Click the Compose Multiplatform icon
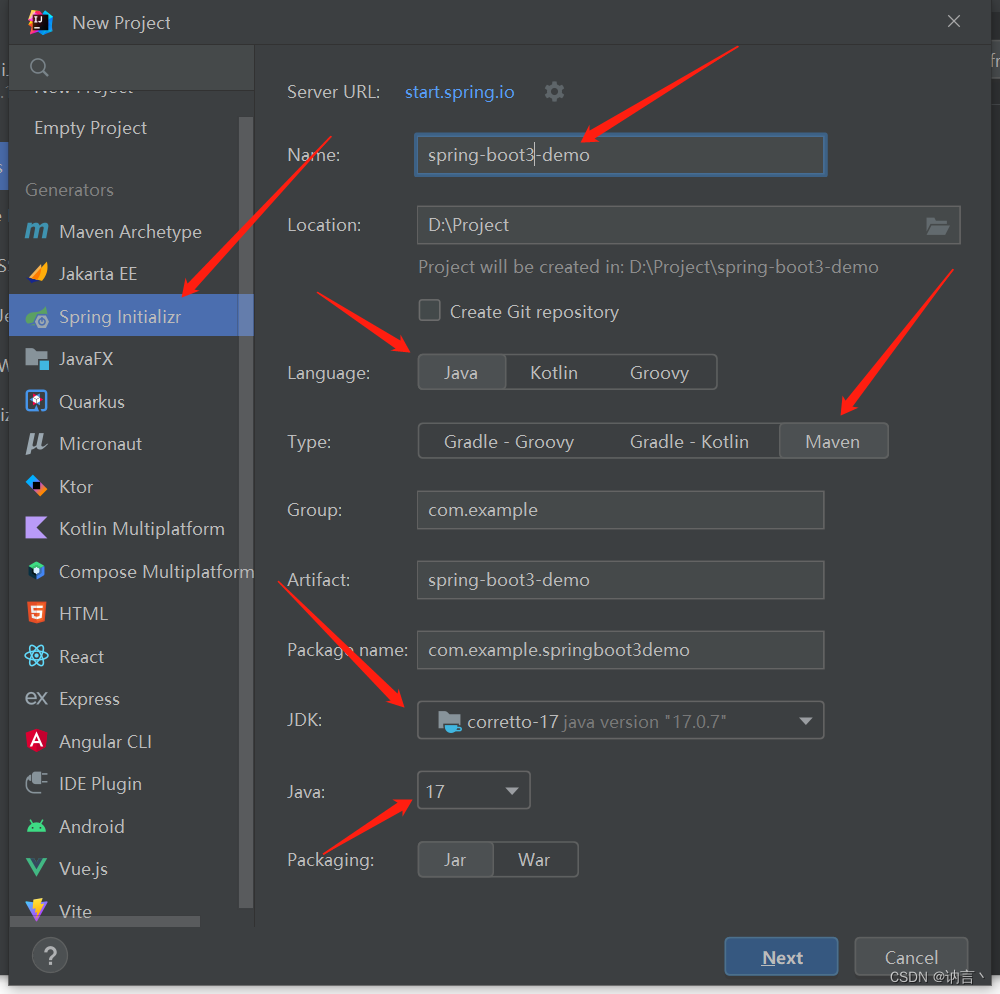This screenshot has width=1000, height=994. pyautogui.click(x=36, y=571)
